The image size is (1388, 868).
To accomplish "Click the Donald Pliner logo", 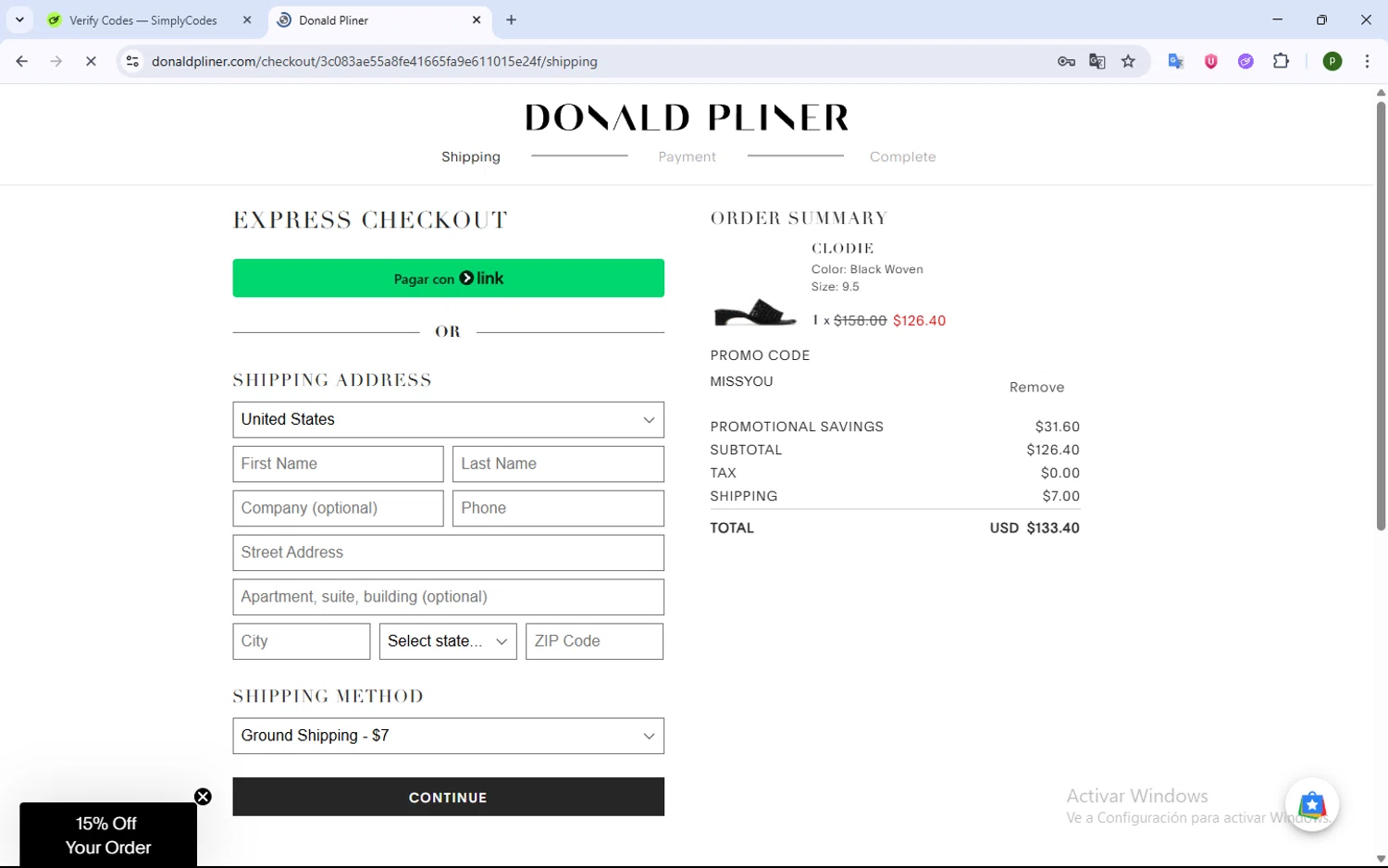I will 687,118.
